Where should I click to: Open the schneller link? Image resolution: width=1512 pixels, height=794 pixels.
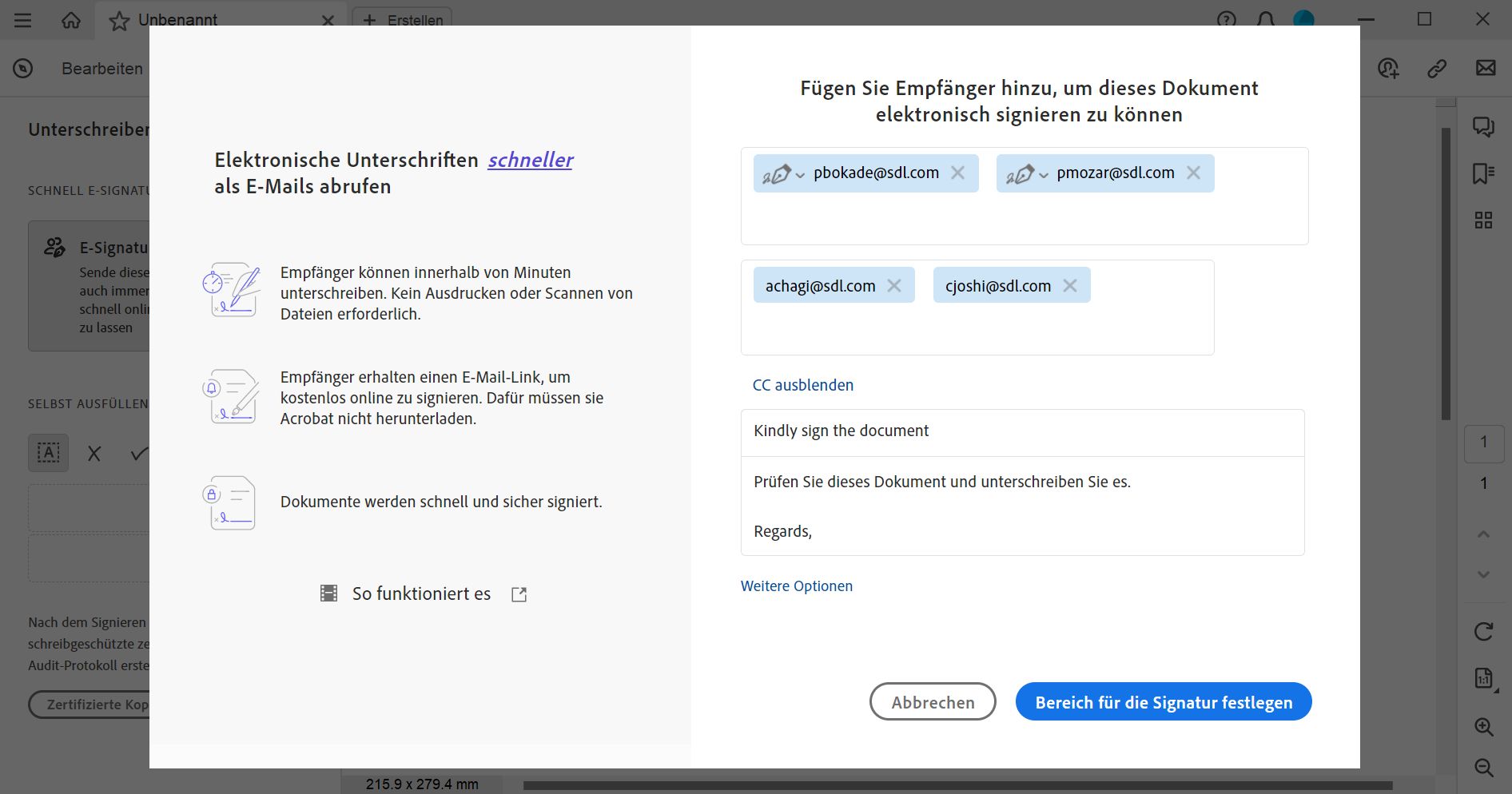[530, 160]
